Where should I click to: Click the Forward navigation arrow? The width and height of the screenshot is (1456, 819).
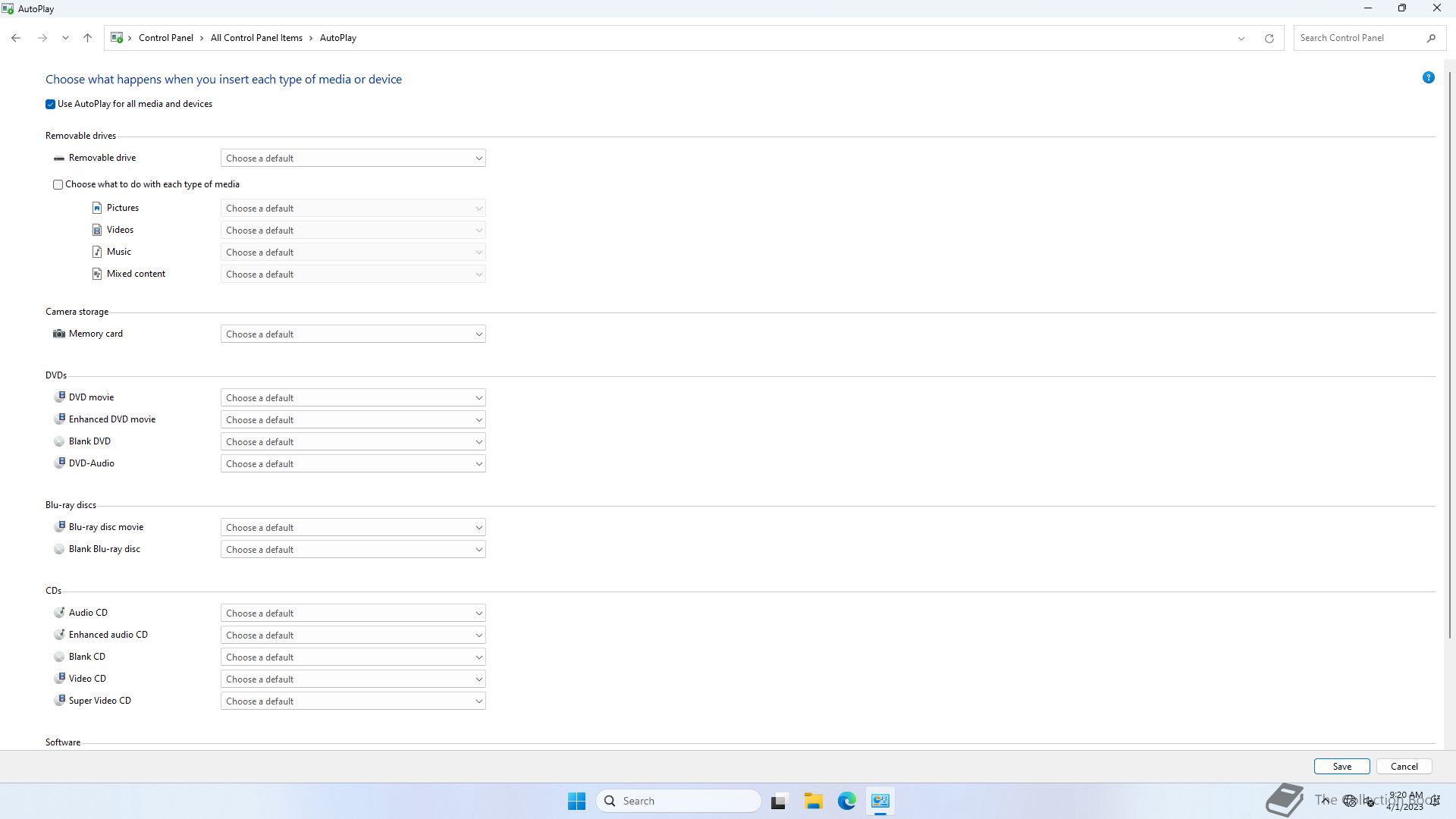(x=42, y=38)
